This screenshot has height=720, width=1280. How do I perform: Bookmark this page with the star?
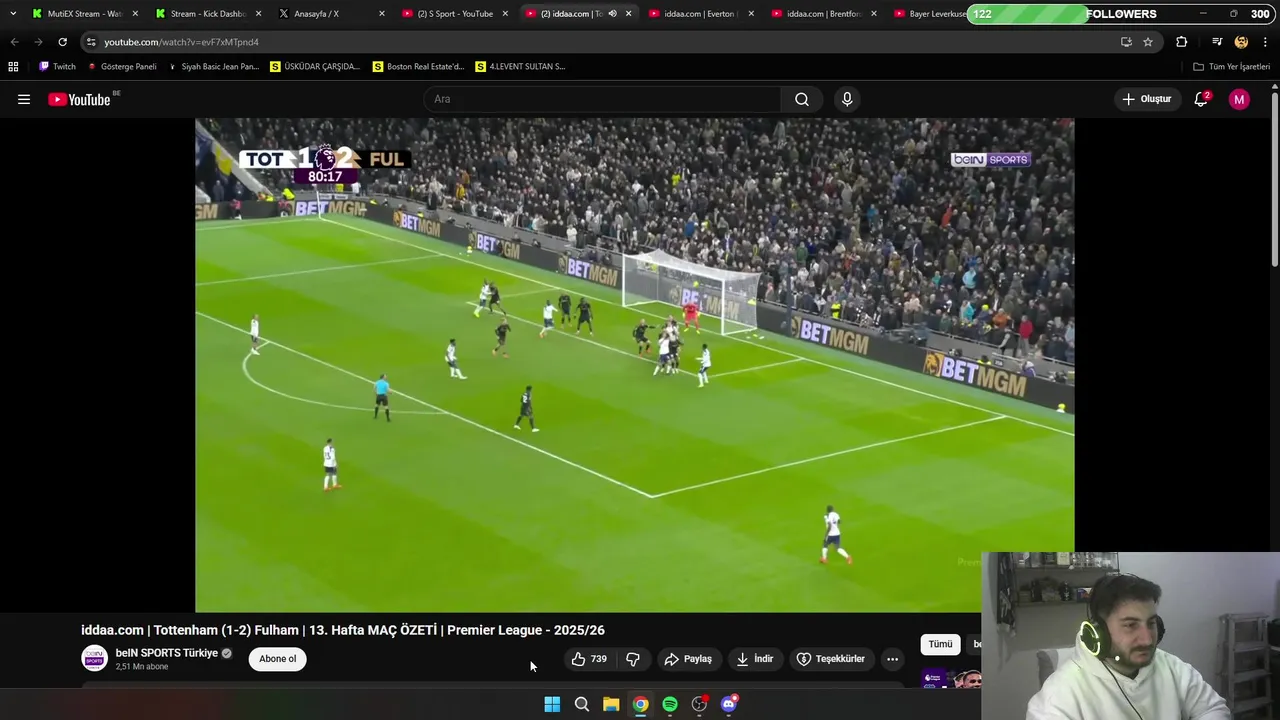point(1148,42)
